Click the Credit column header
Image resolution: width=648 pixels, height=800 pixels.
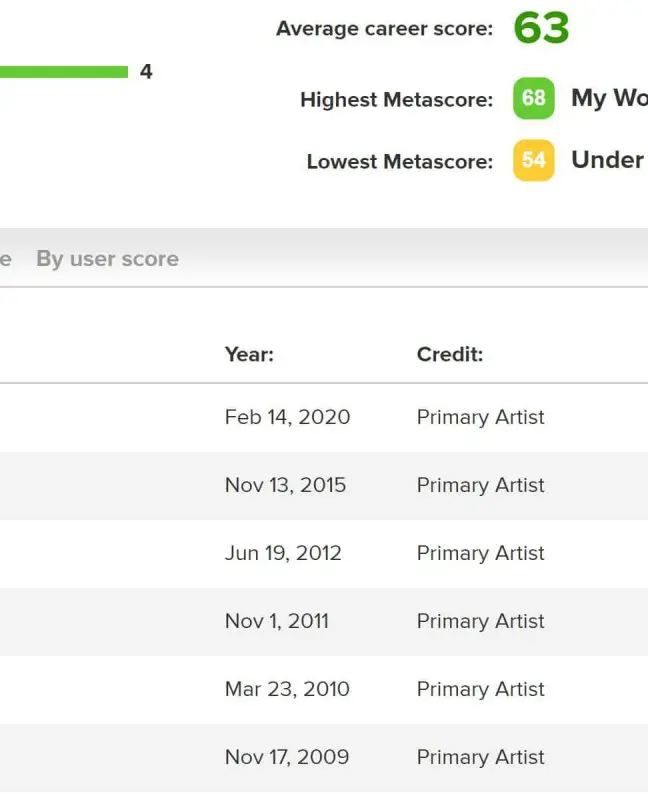point(450,354)
